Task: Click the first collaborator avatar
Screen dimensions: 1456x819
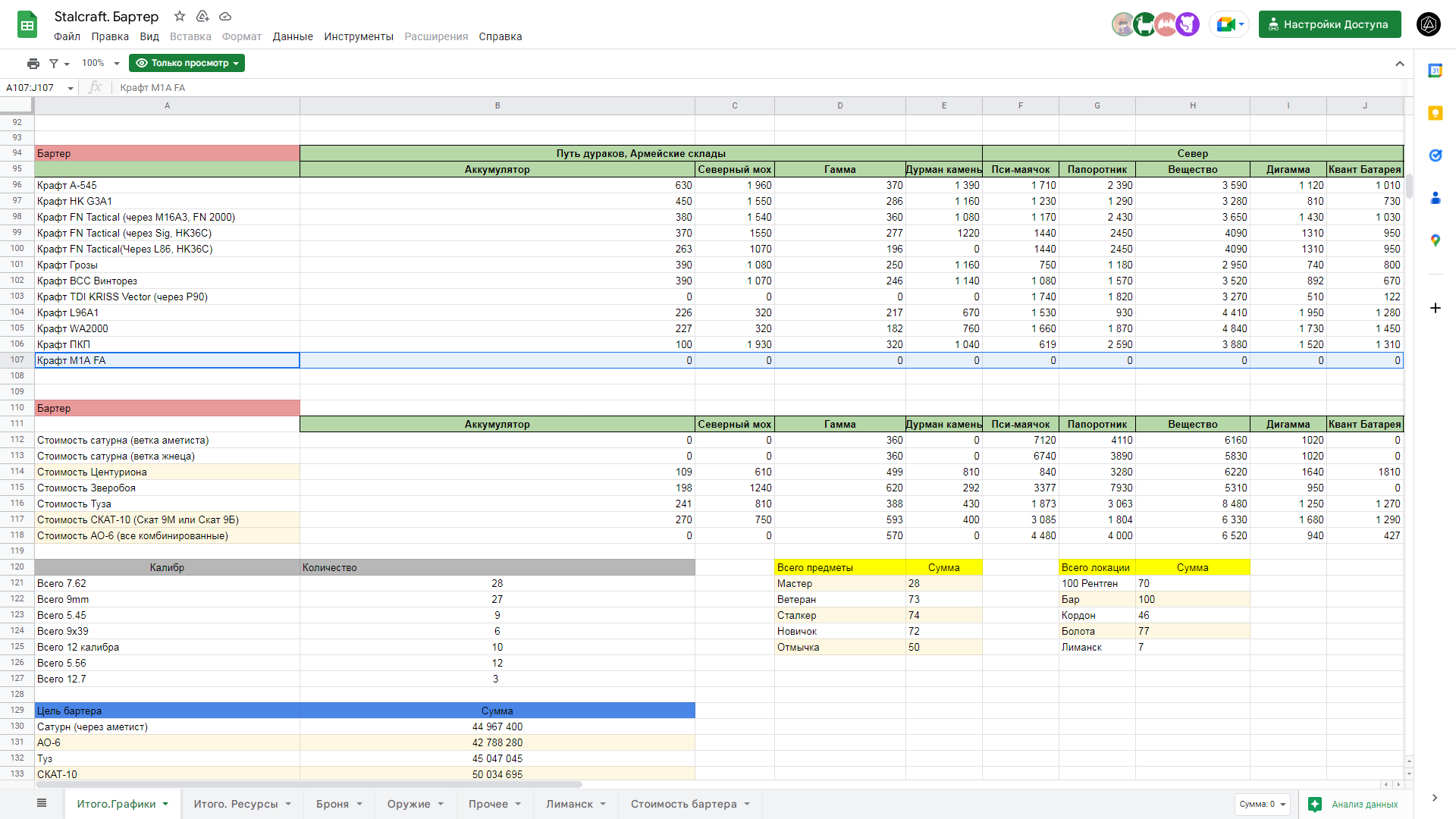Action: [1123, 24]
